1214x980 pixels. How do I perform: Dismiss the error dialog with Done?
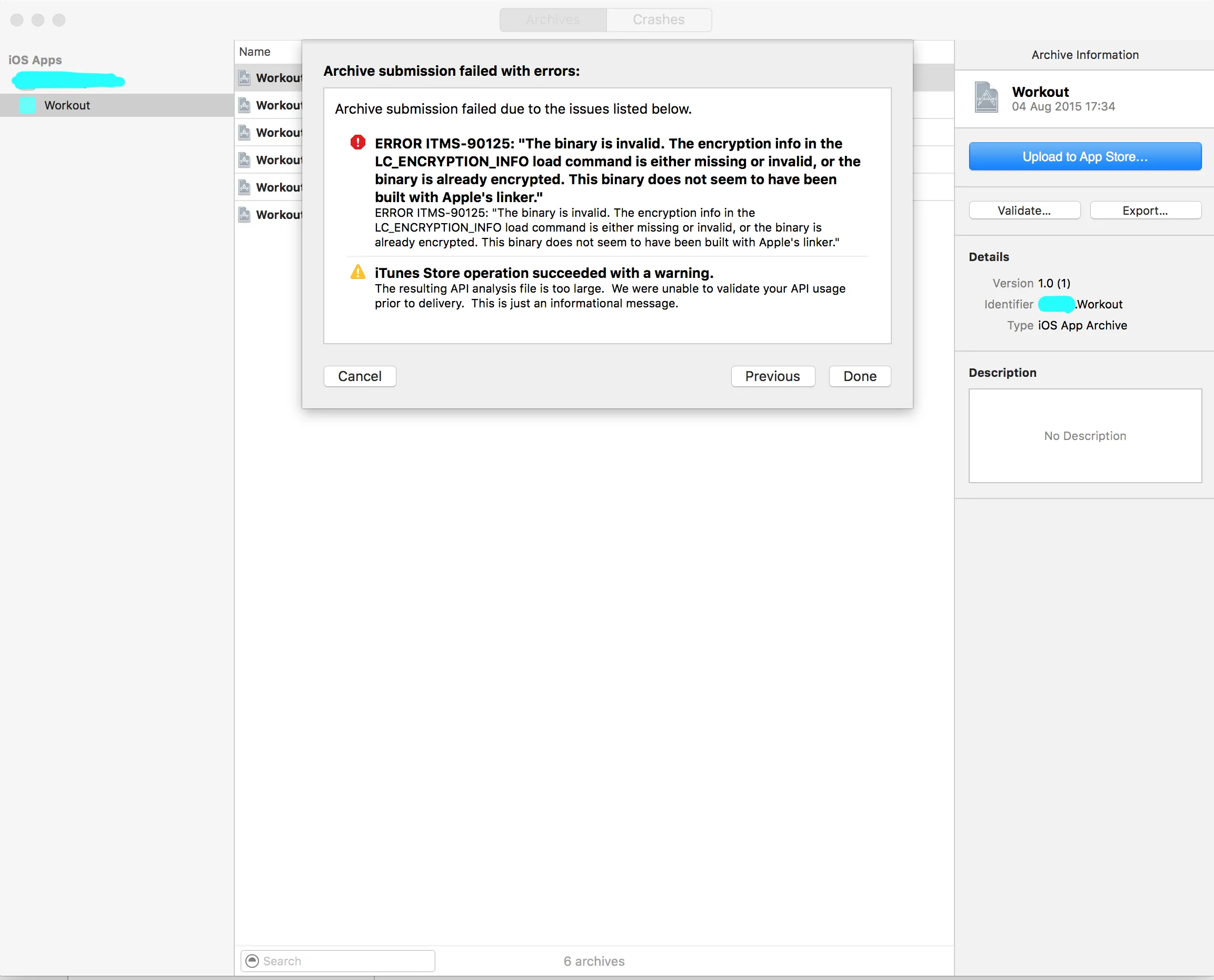click(859, 376)
